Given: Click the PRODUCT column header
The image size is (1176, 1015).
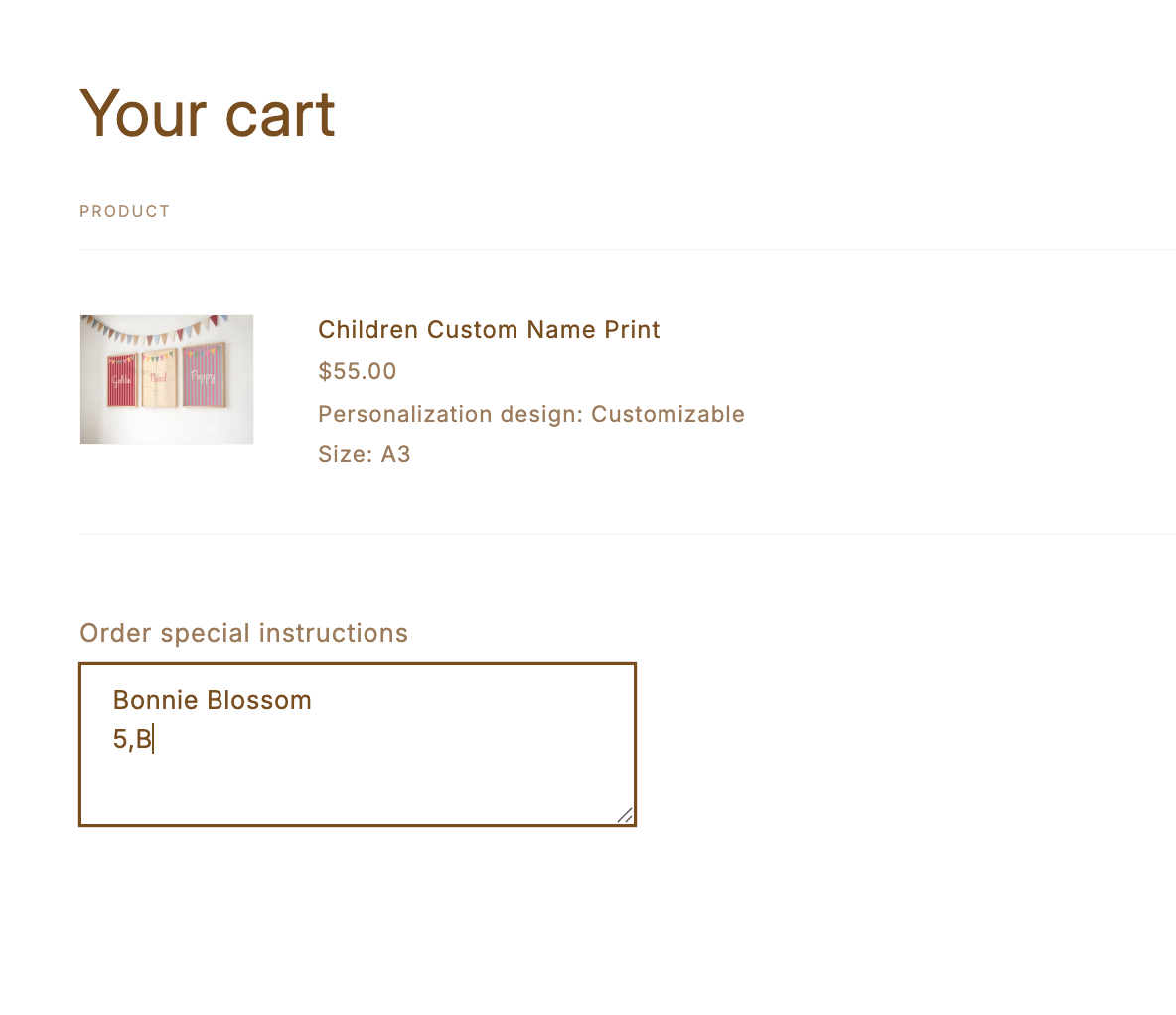Looking at the screenshot, I should point(125,211).
